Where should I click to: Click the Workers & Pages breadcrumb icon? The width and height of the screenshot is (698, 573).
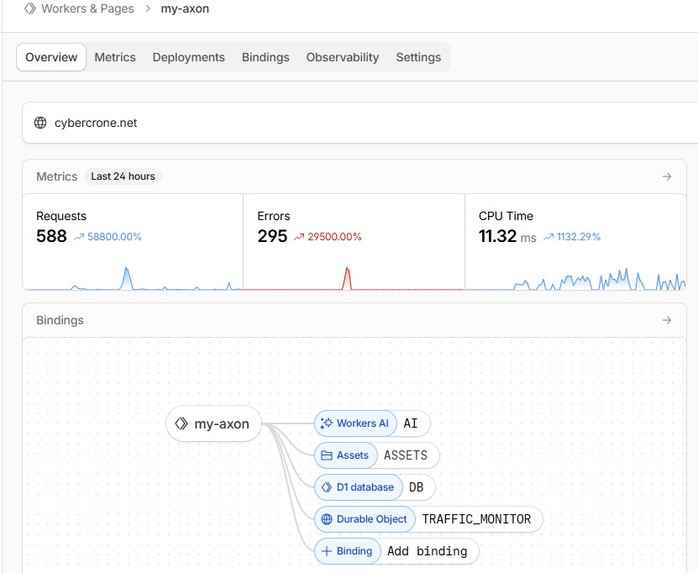[30, 8]
